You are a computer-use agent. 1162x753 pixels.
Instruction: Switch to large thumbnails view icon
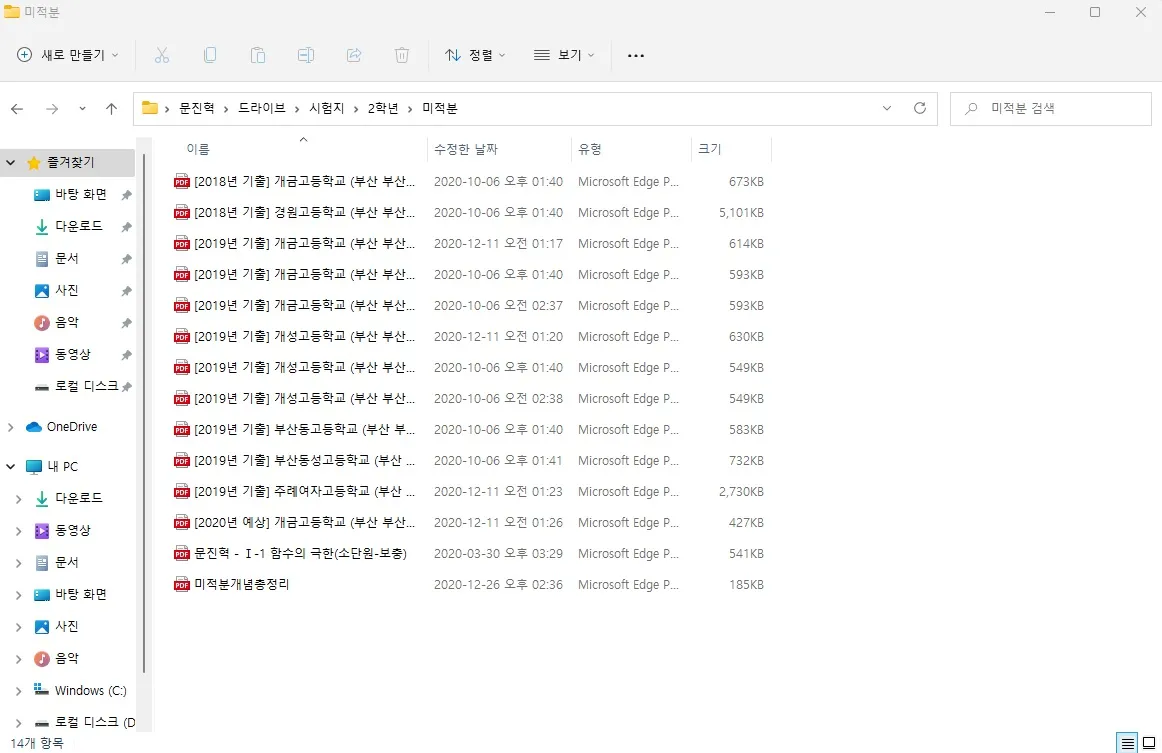pyautogui.click(x=1149, y=743)
